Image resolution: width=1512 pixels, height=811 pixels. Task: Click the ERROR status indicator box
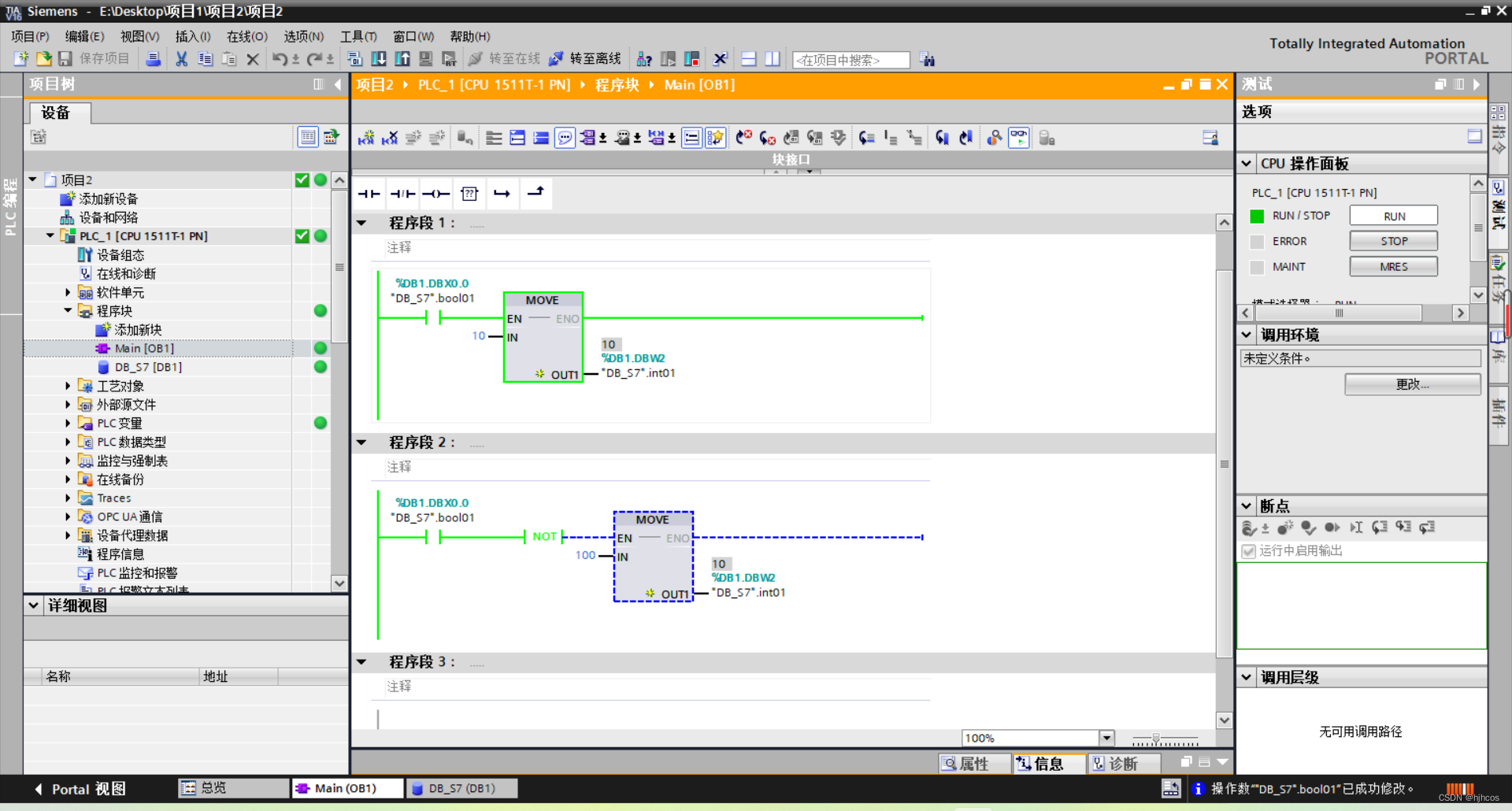tap(1257, 242)
